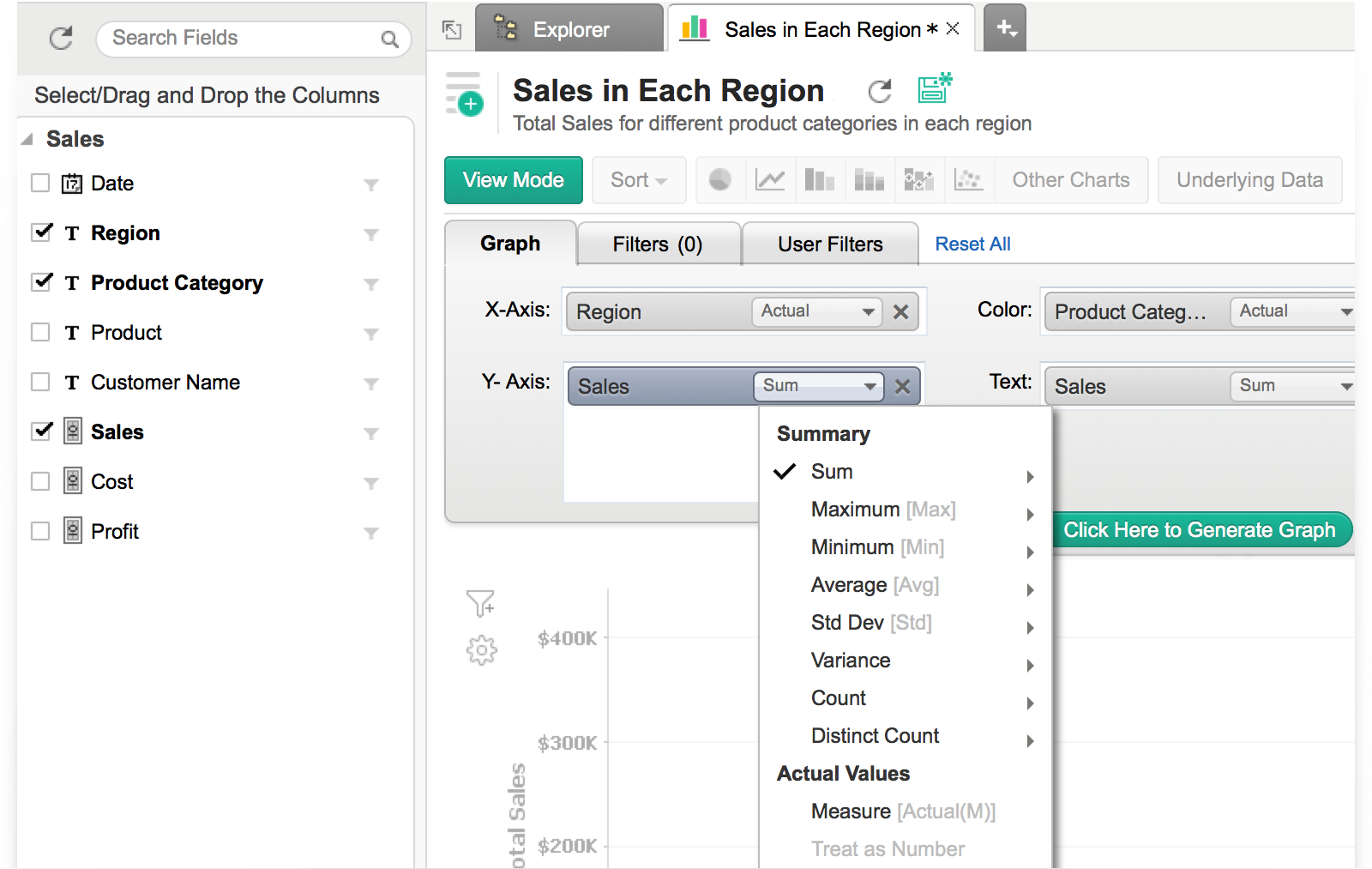Select the pie chart type icon
This screenshot has height=869, width=1372.
click(x=720, y=180)
